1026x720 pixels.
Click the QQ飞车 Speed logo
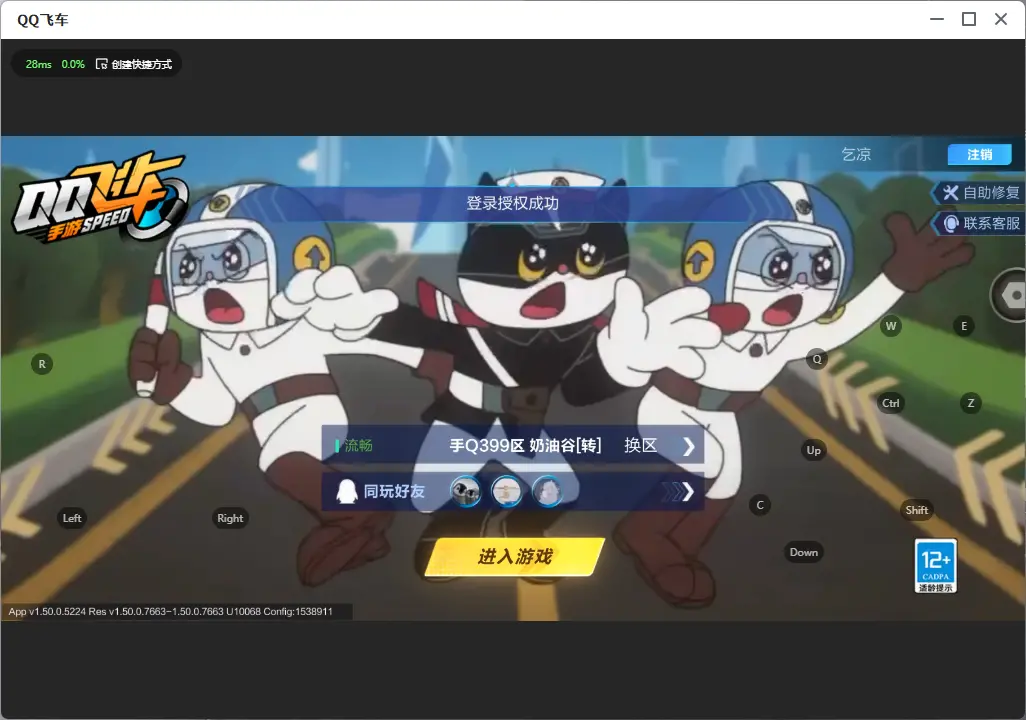[x=99, y=198]
